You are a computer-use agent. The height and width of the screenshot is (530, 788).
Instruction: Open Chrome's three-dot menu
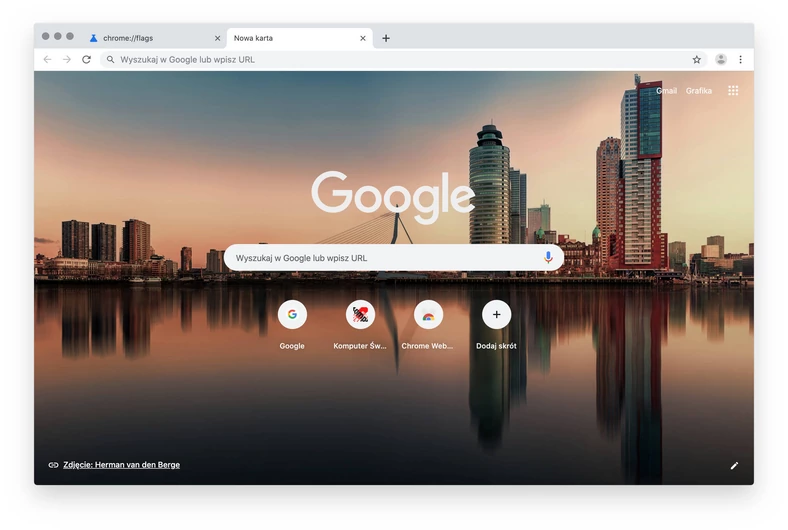(x=740, y=59)
